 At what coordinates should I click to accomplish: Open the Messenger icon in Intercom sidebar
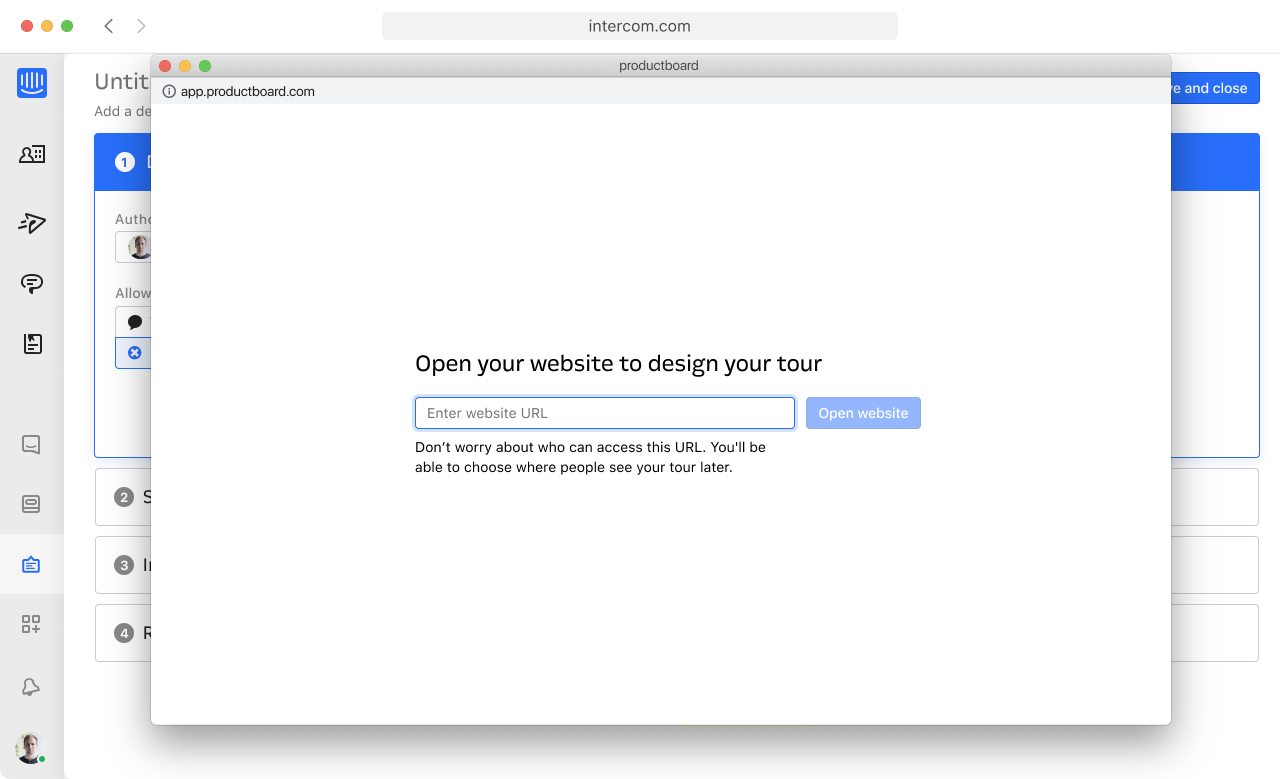[31, 444]
